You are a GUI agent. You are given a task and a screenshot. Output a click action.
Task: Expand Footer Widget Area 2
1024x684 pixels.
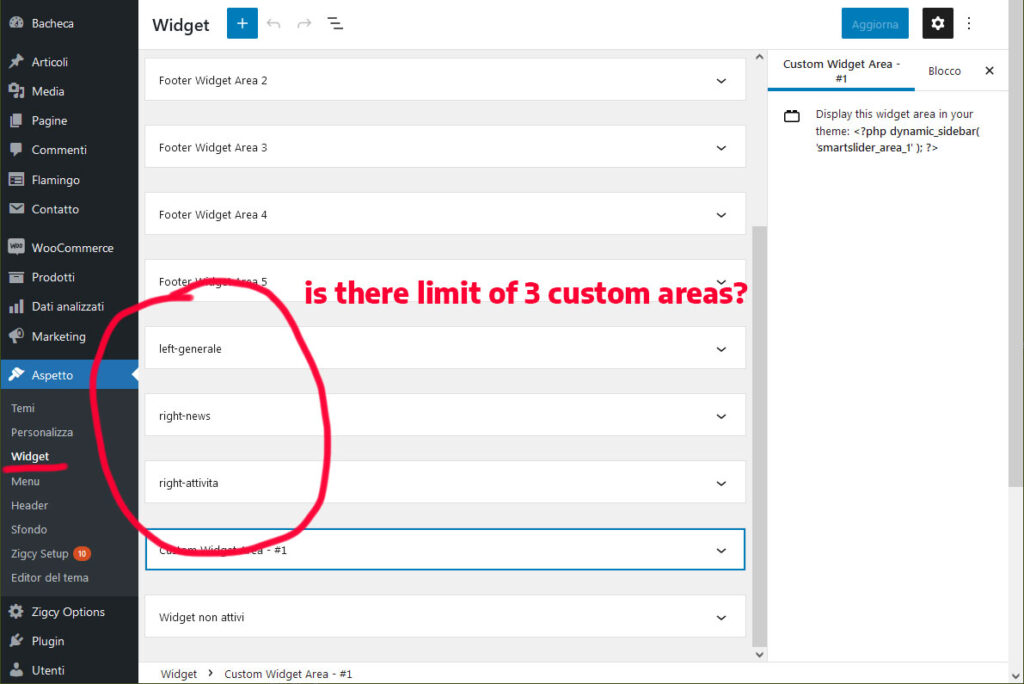click(x=445, y=80)
